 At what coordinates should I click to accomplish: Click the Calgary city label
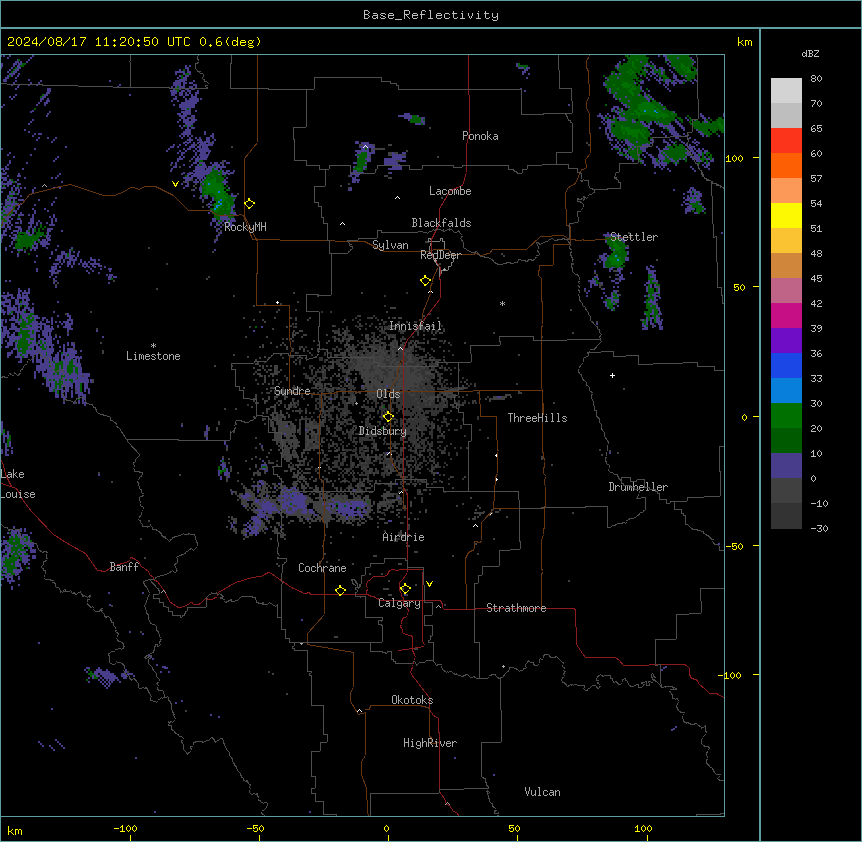(x=399, y=603)
